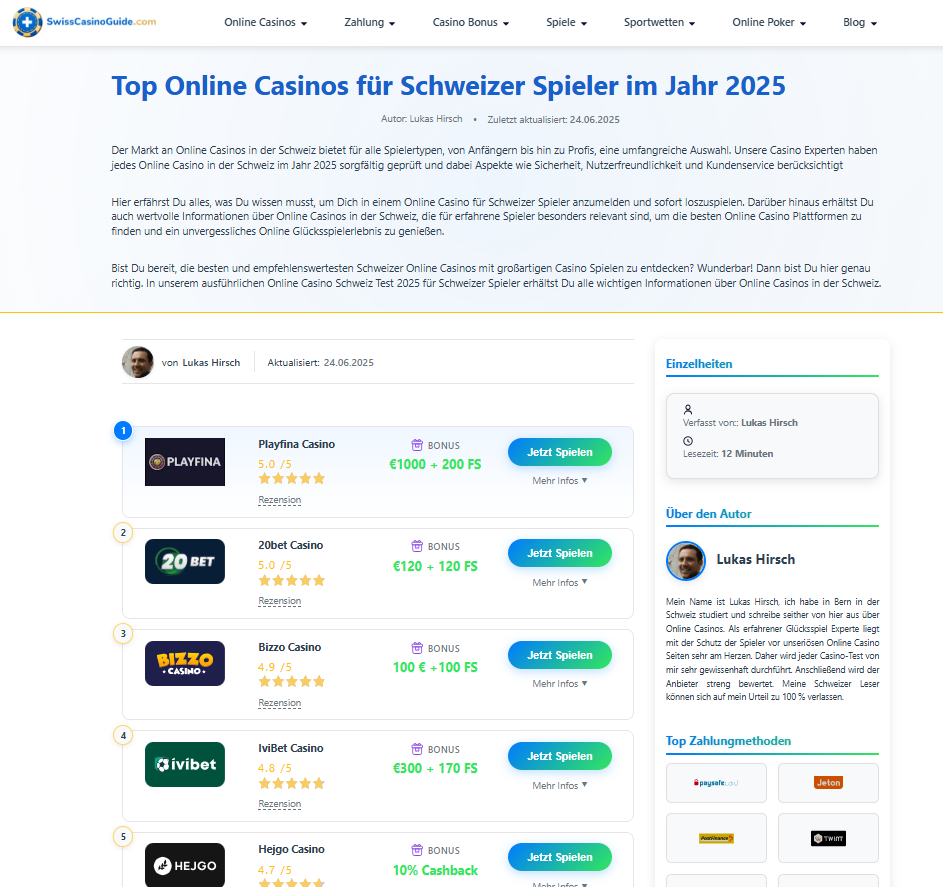The image size is (943, 887).
Task: Select the PostFinance payment method icon
Action: (x=716, y=838)
